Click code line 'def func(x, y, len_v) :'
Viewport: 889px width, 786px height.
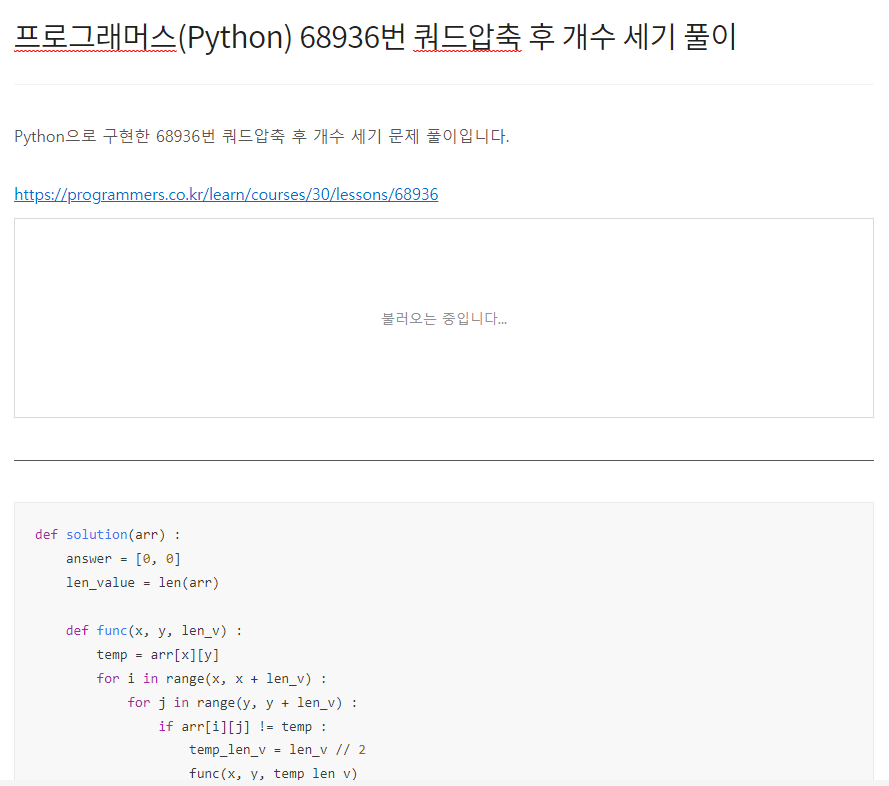tap(154, 631)
